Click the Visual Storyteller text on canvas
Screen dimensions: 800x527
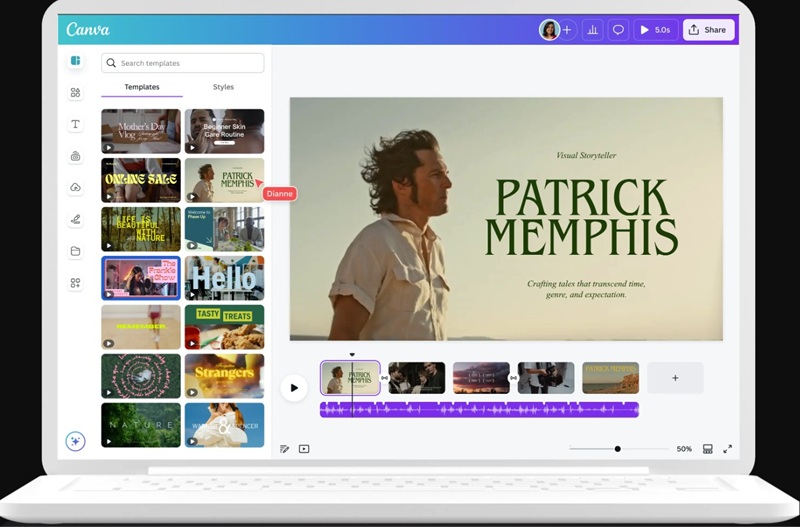(x=586, y=155)
